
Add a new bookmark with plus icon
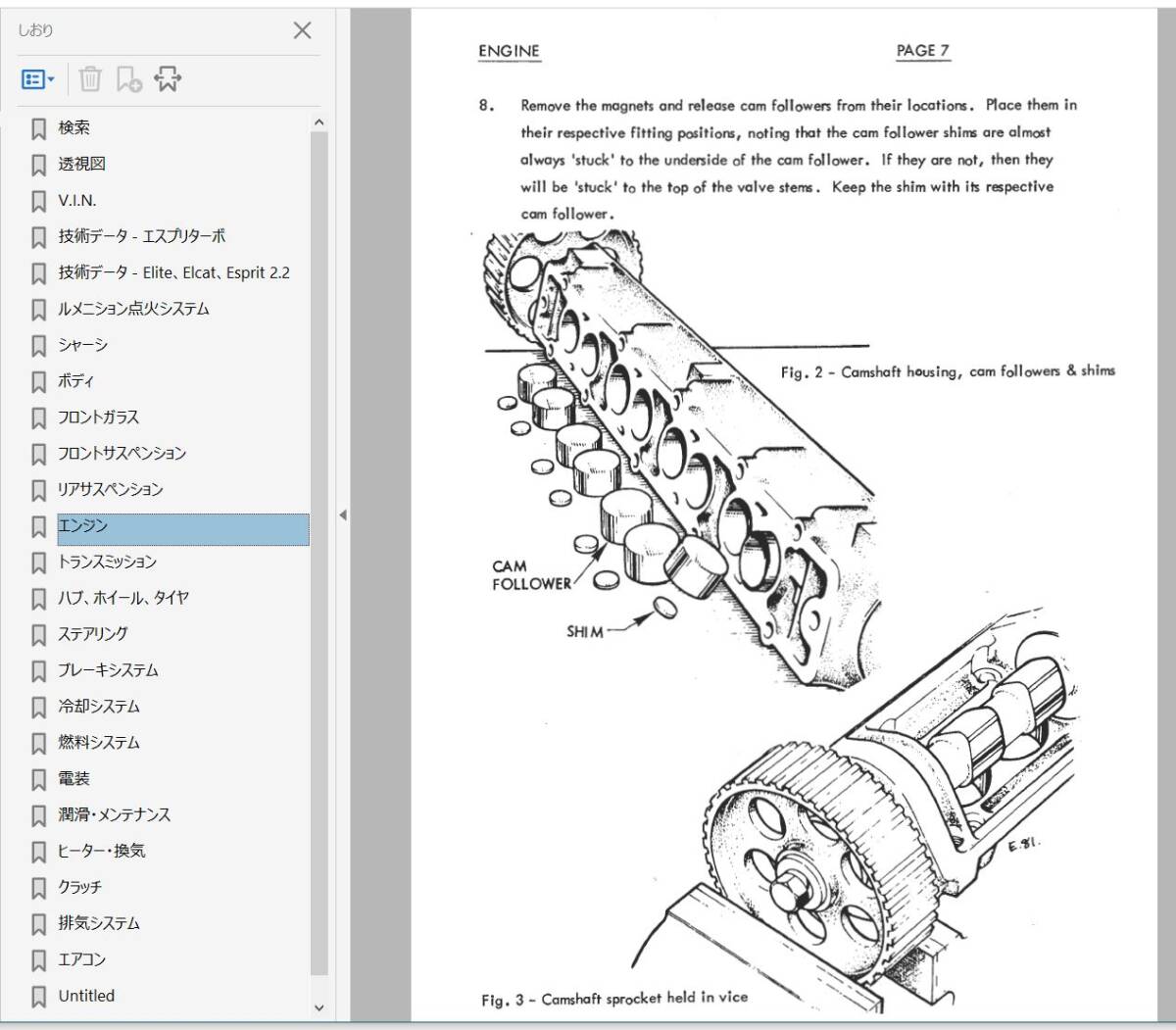[128, 79]
